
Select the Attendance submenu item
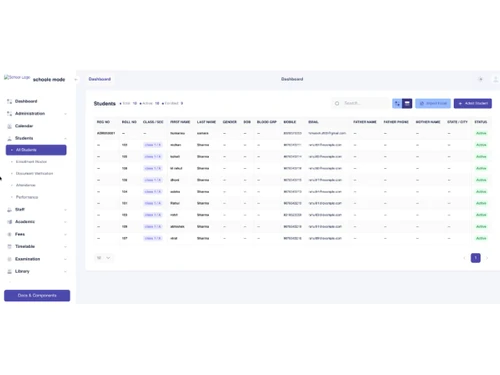26,185
